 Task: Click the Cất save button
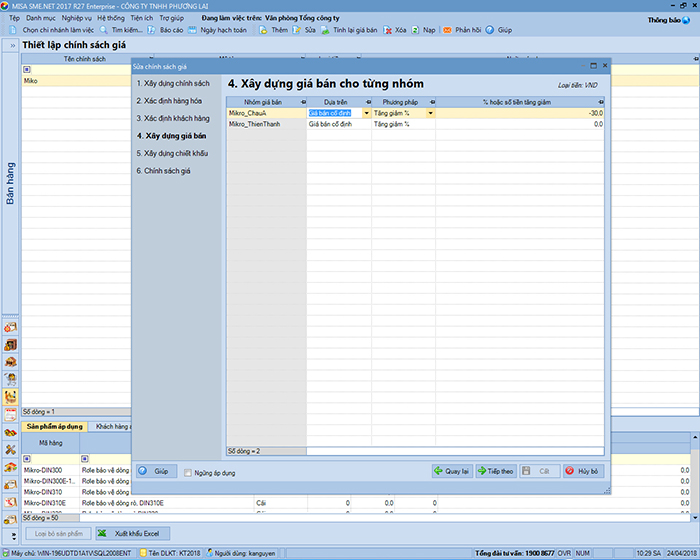[540, 471]
